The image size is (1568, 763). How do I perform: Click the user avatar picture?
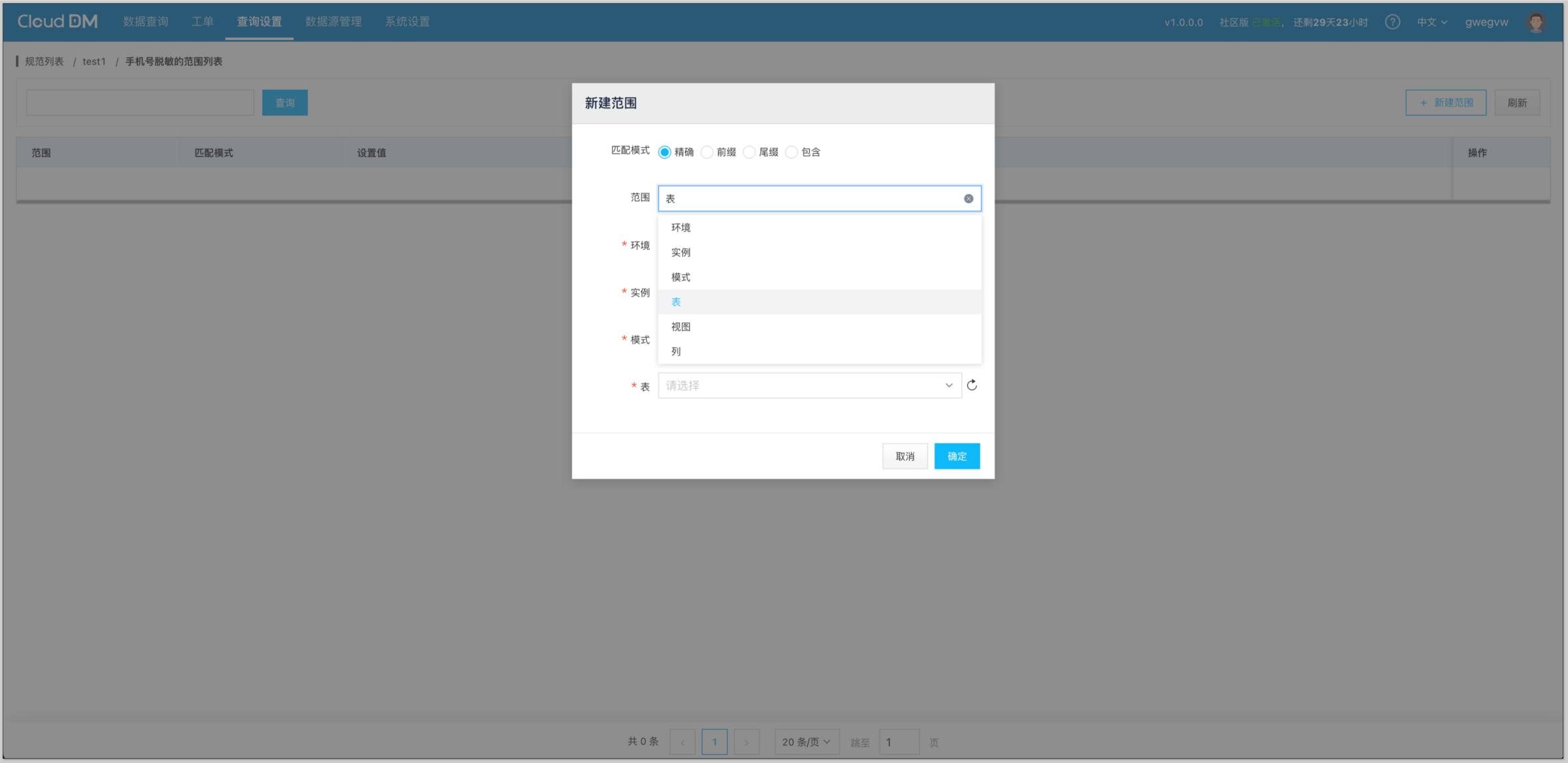(x=1536, y=22)
